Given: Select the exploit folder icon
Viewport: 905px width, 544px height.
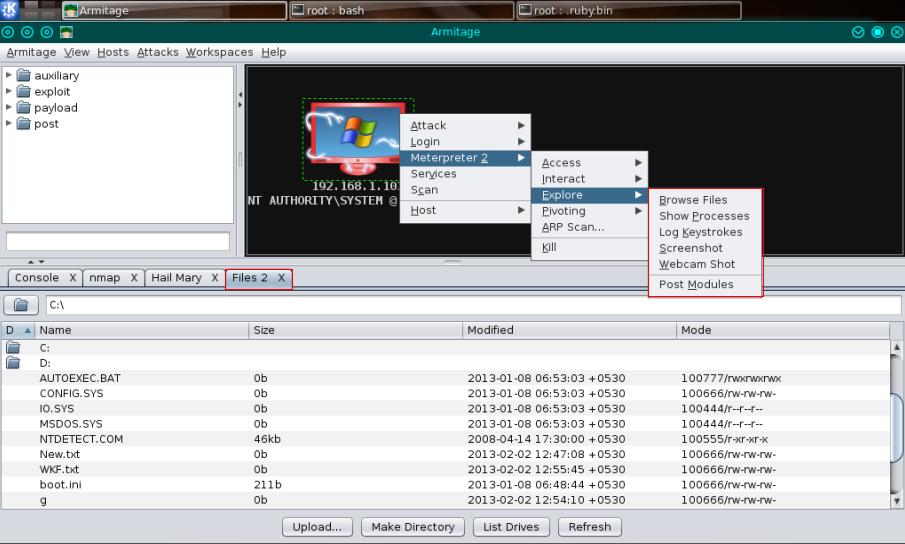Looking at the screenshot, I should (24, 91).
